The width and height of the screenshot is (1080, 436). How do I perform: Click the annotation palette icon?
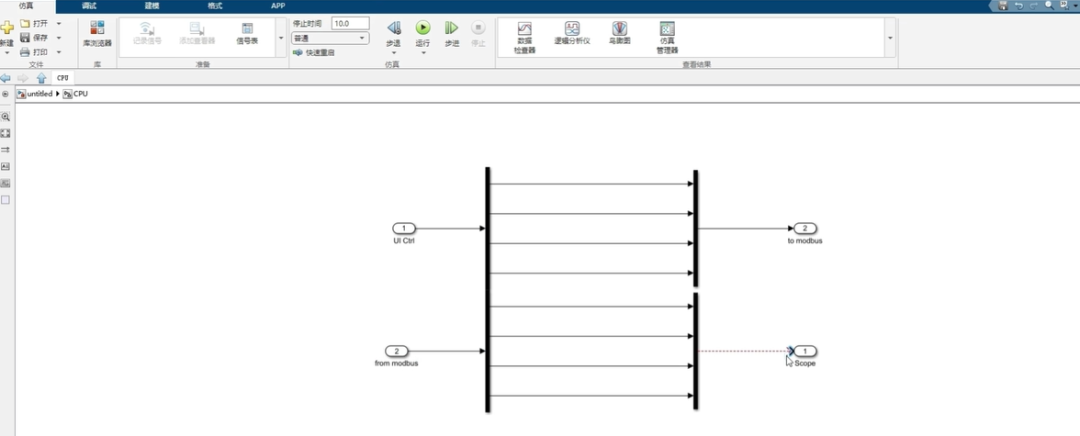click(x=6, y=166)
